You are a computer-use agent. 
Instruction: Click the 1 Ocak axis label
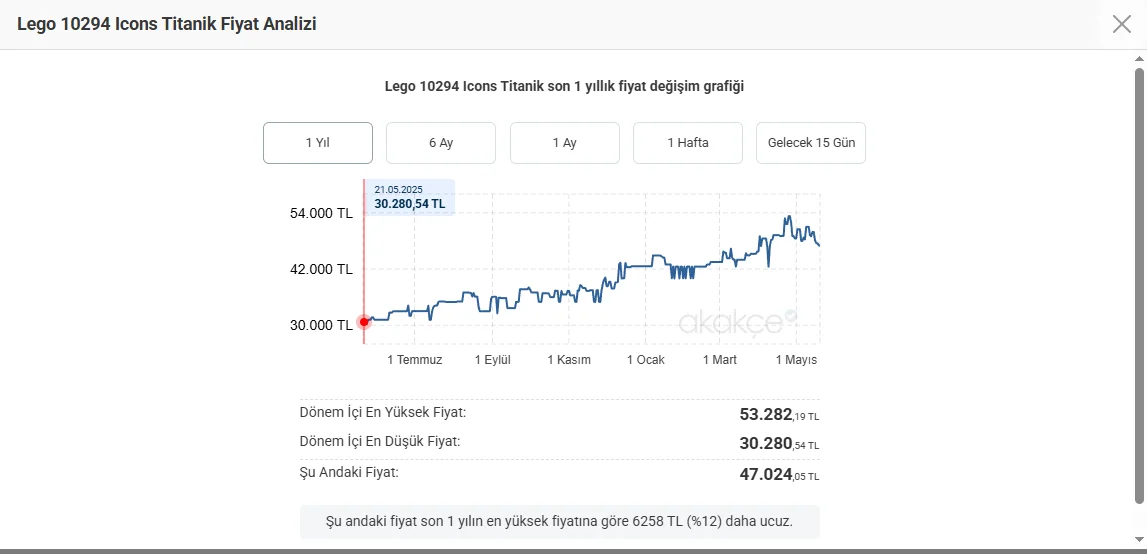tap(646, 360)
